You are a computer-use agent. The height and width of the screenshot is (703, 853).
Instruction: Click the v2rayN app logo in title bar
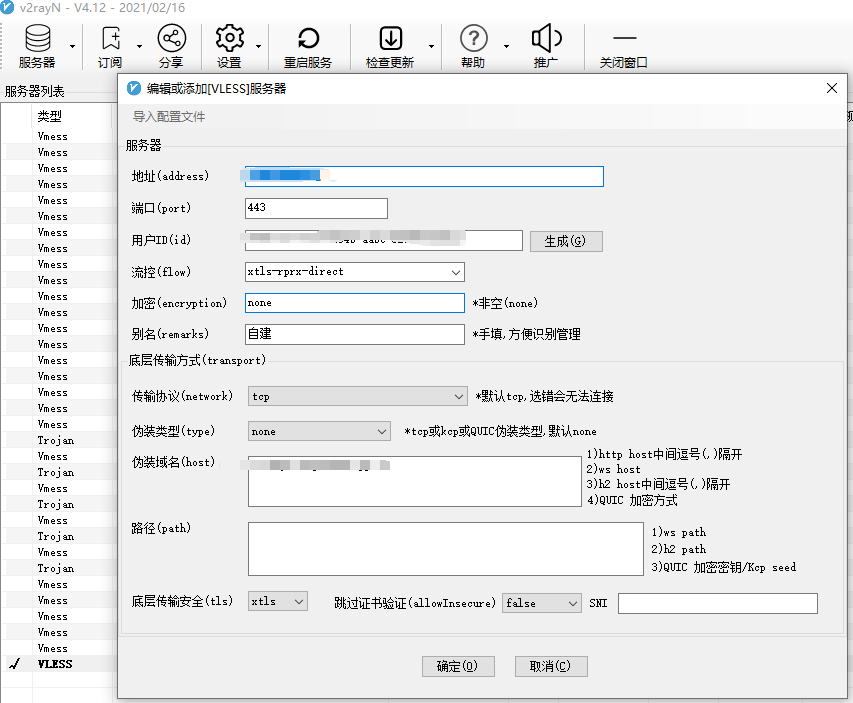8,8
